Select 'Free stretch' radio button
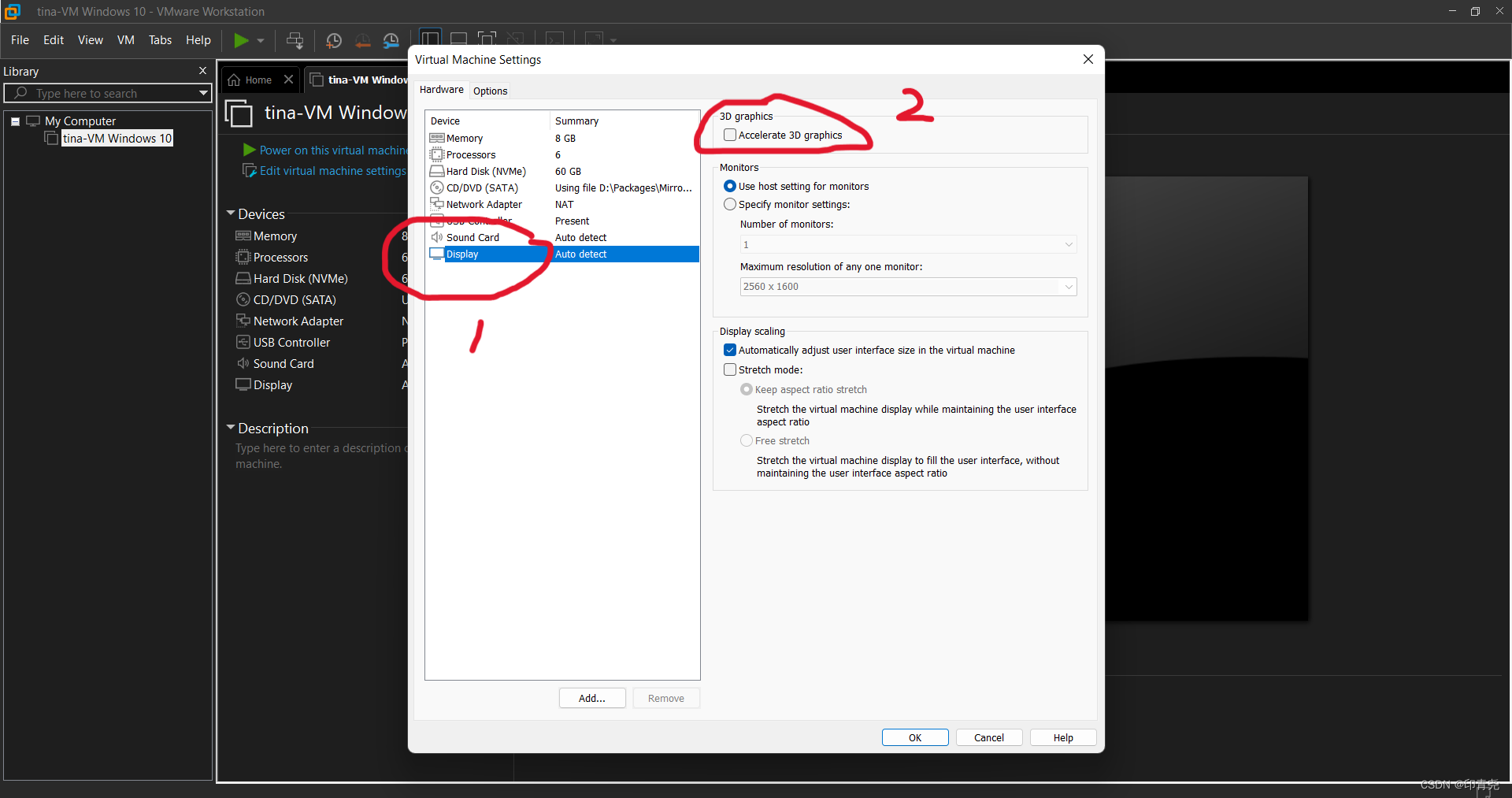This screenshot has height=798, width=1512. tap(747, 441)
